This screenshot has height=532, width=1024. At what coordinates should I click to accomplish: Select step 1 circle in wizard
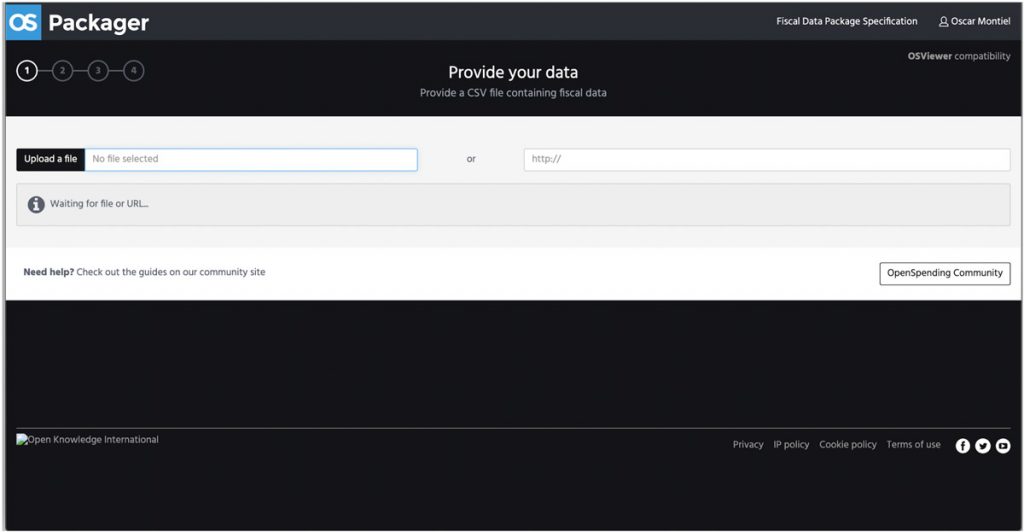(x=27, y=70)
